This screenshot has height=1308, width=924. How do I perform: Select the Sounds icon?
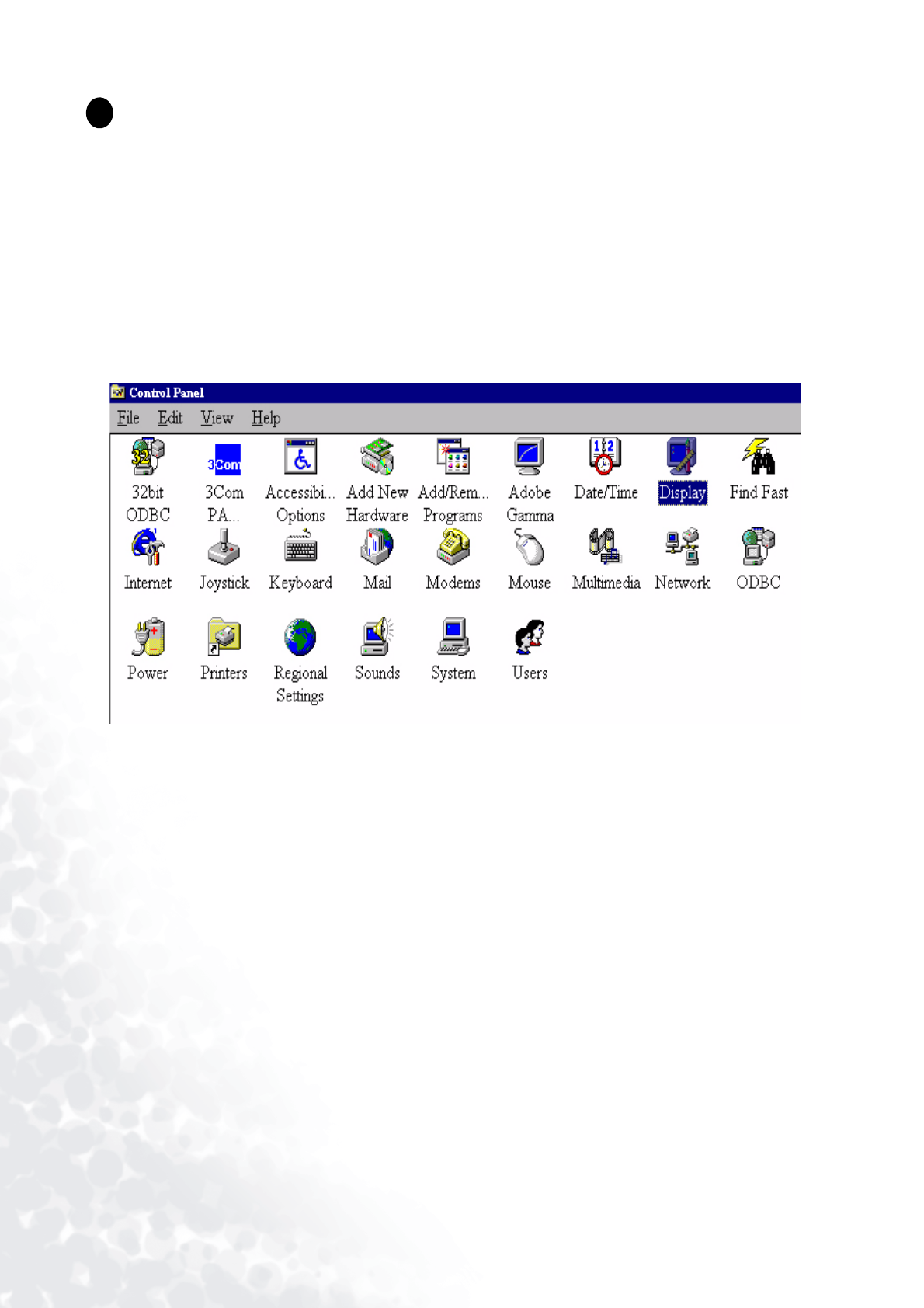pos(377,638)
